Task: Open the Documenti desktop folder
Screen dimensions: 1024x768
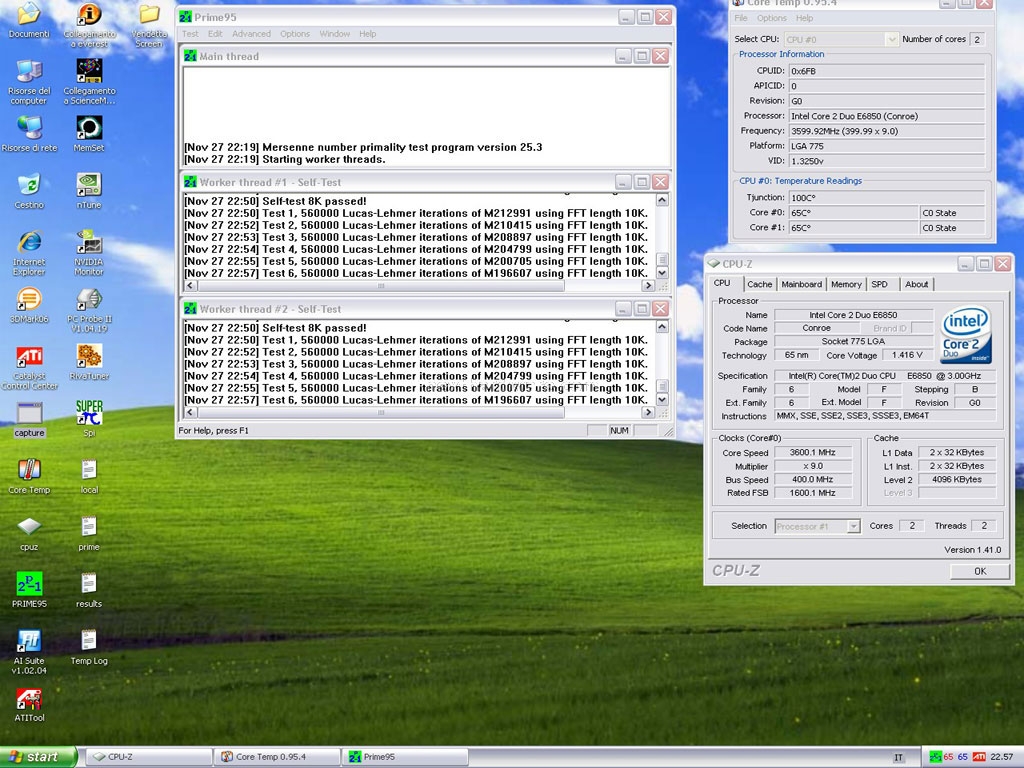Action: pos(29,20)
